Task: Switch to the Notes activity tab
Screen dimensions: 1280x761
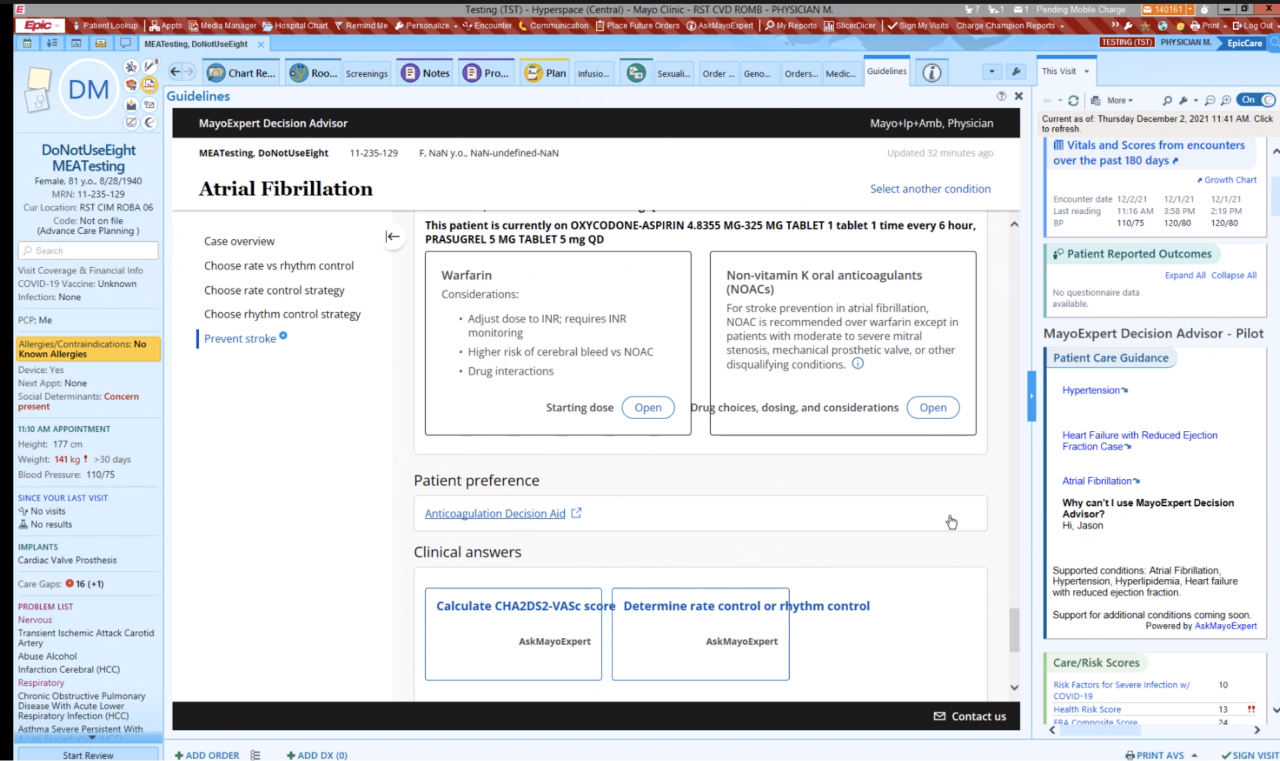Action: click(x=426, y=73)
